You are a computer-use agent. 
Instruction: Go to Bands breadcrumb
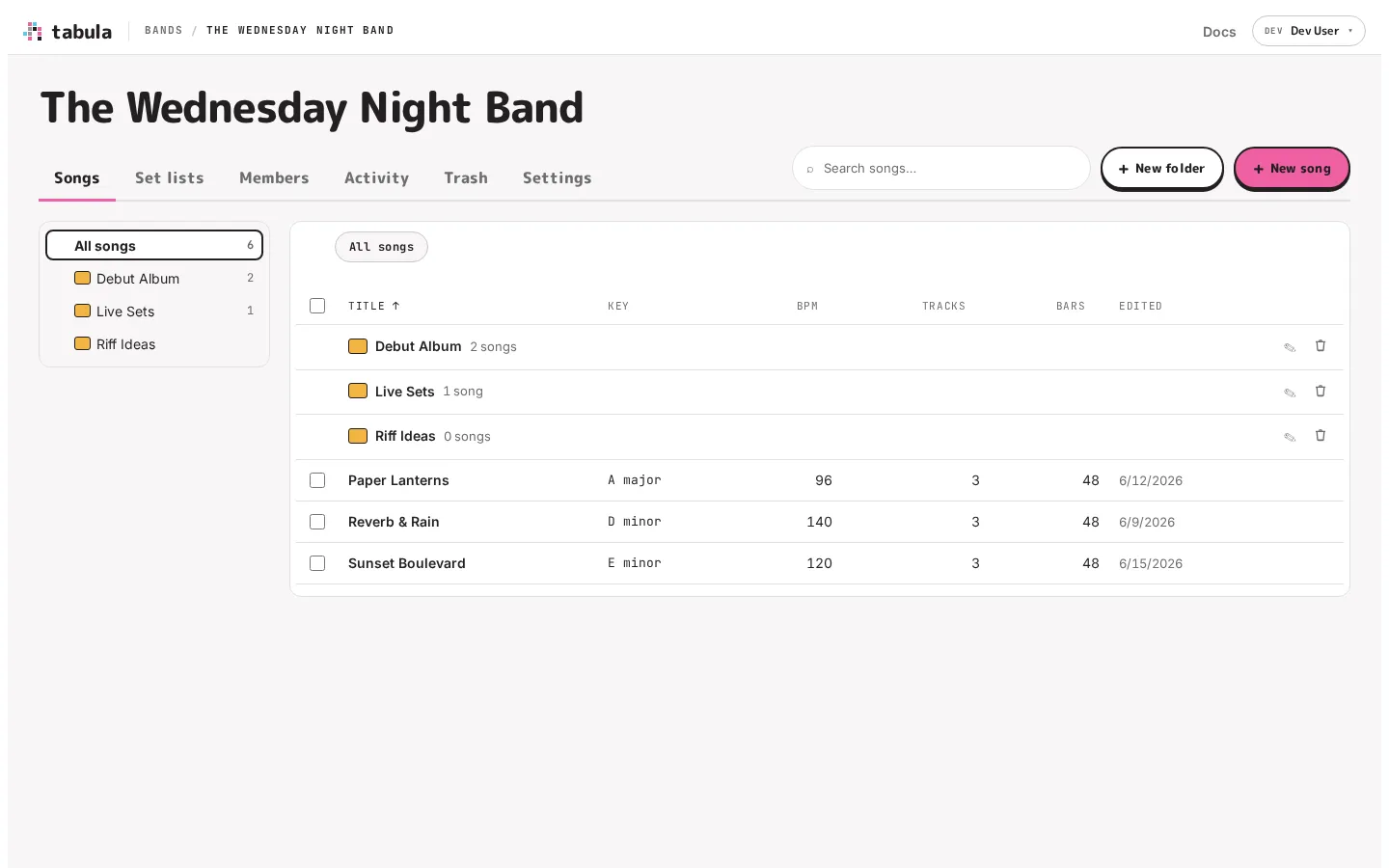[164, 31]
